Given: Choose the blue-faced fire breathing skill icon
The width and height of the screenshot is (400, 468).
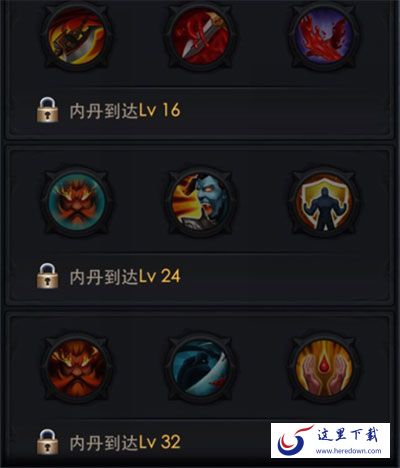Looking at the screenshot, I should point(201,202).
